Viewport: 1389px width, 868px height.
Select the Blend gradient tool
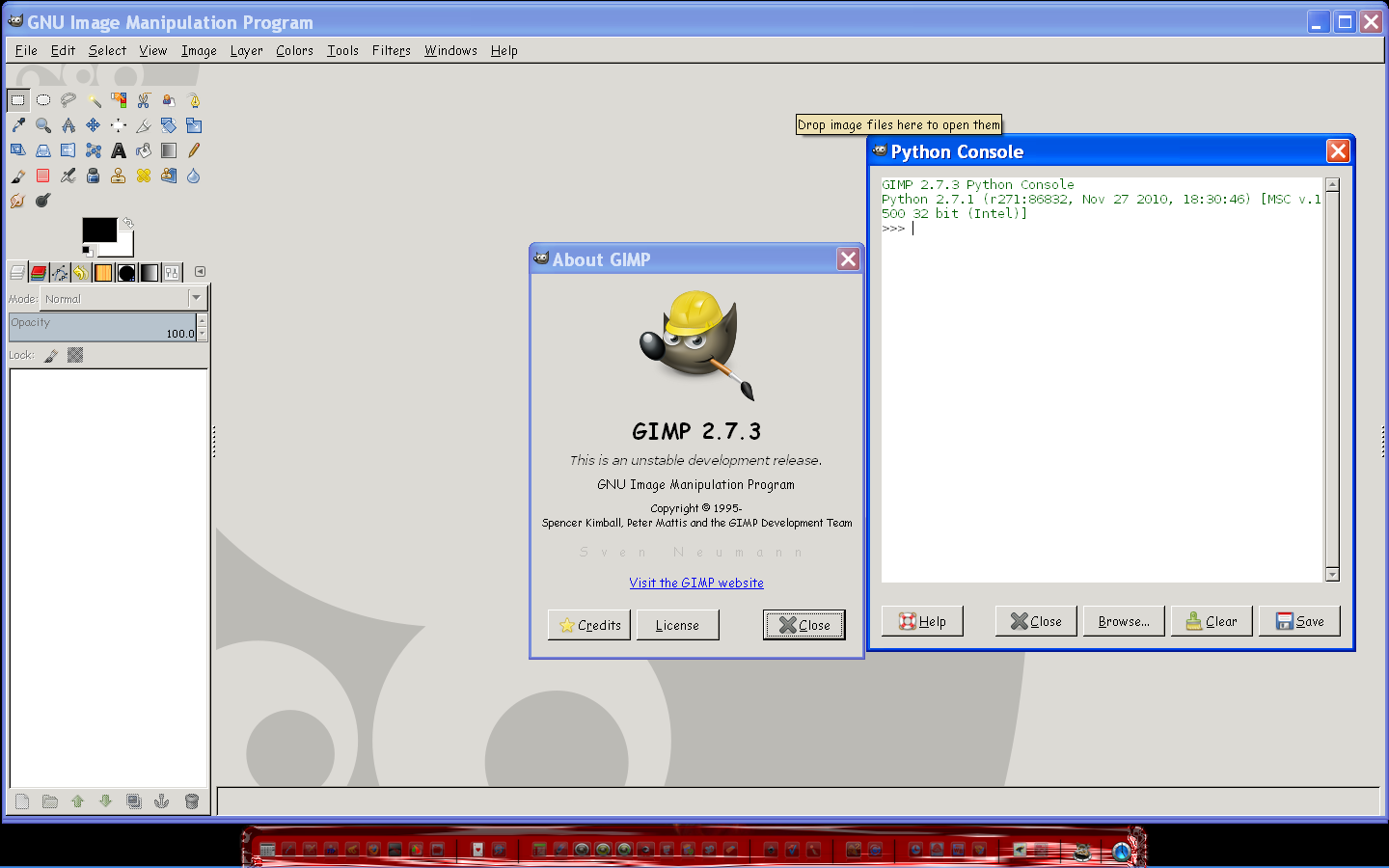coord(169,150)
